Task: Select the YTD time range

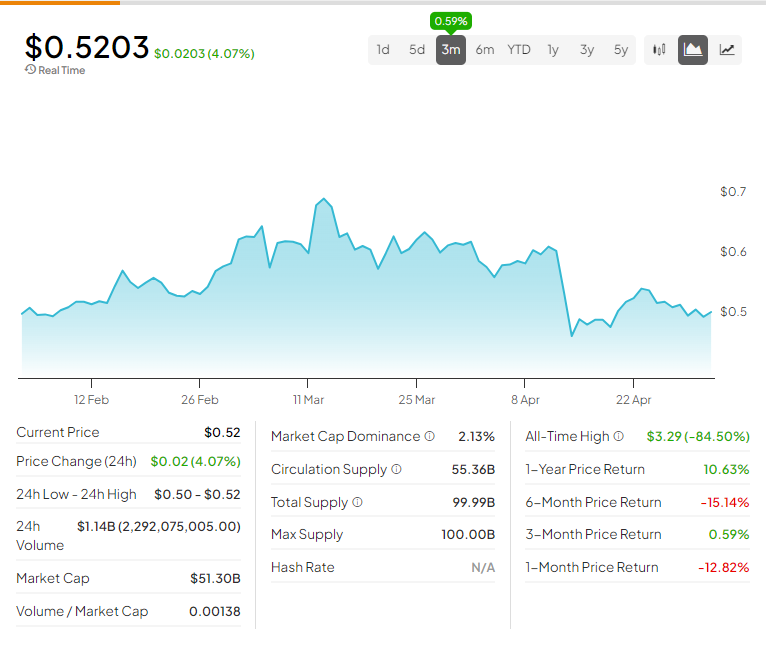Action: (x=519, y=49)
